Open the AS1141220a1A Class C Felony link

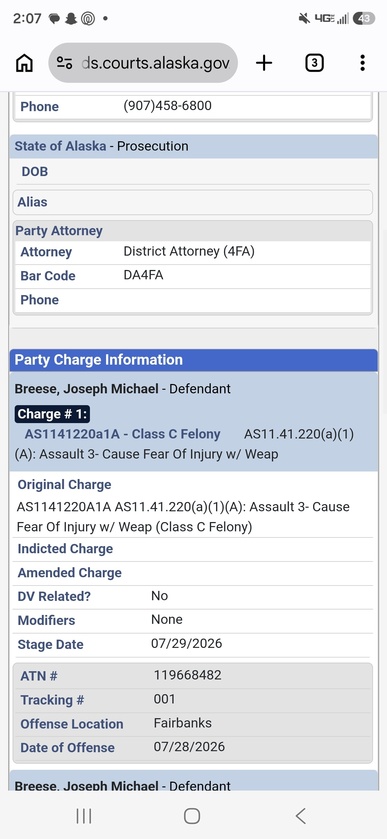123,434
